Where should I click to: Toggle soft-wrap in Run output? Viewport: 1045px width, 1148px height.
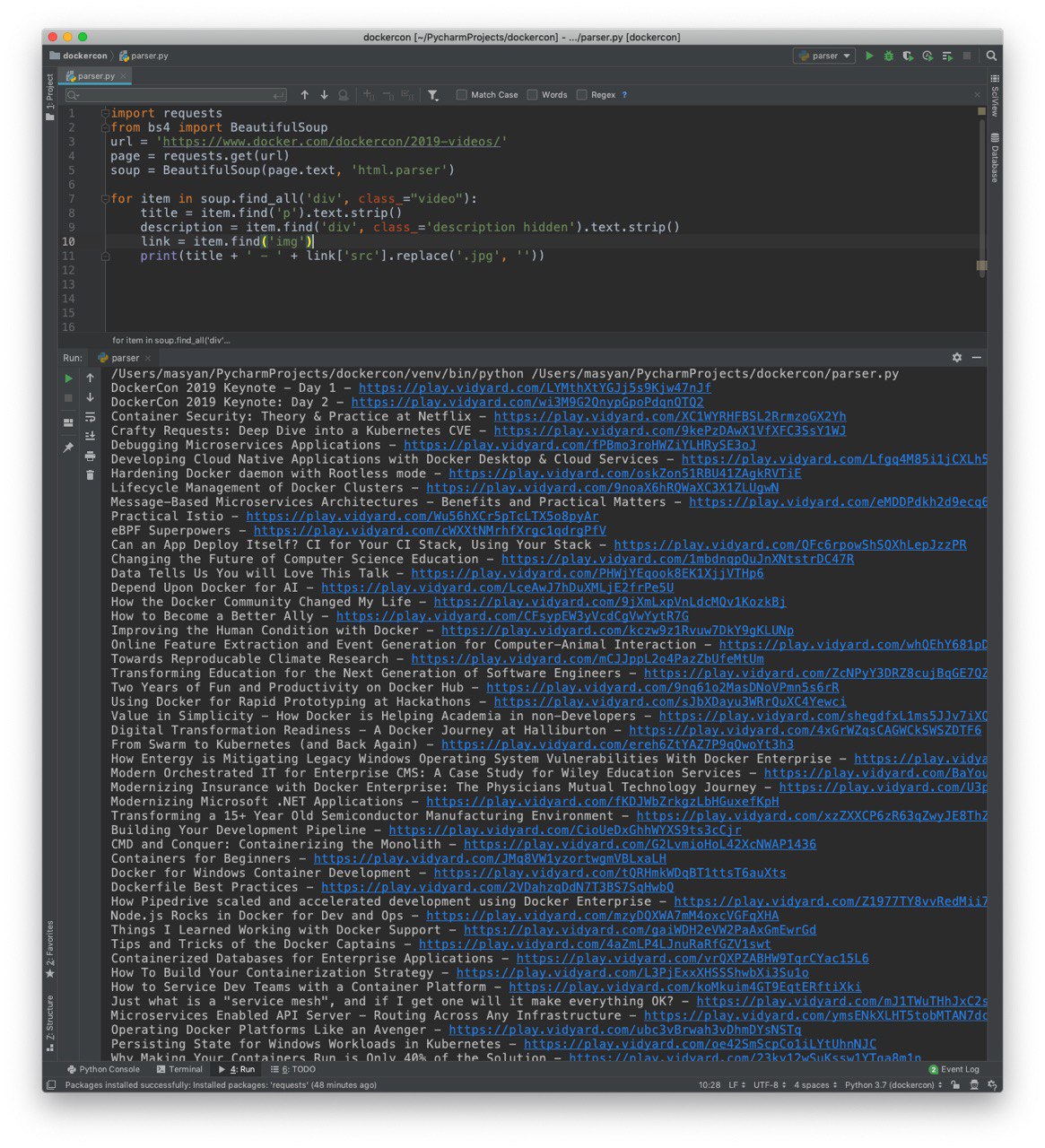click(90, 417)
